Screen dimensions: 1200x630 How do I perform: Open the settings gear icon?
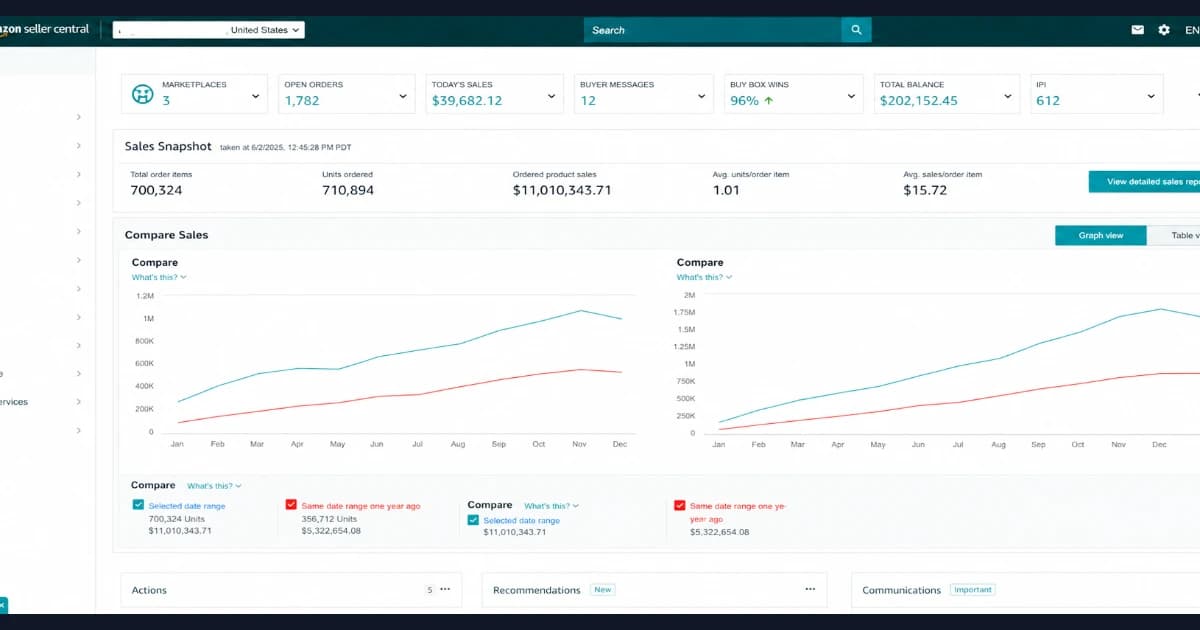coord(1164,30)
